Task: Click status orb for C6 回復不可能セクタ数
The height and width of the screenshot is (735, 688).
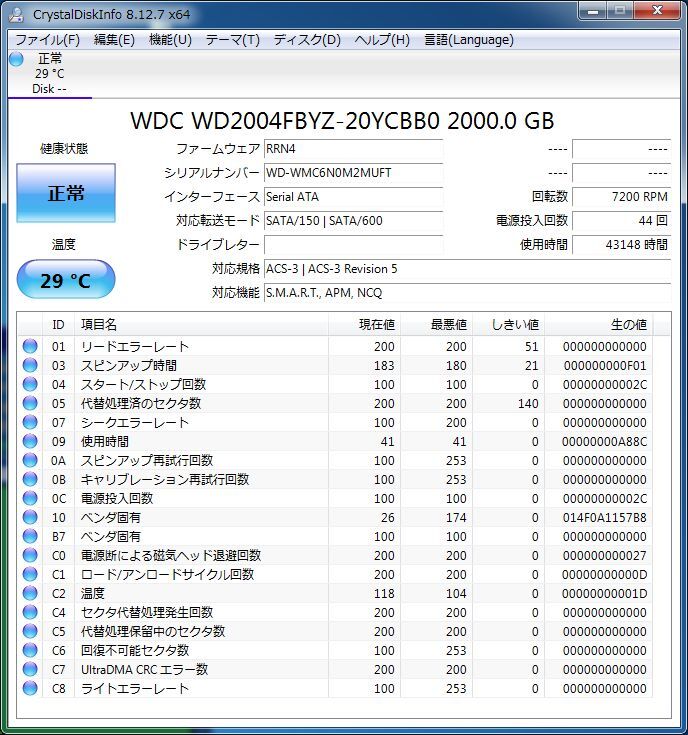Action: pos(30,650)
